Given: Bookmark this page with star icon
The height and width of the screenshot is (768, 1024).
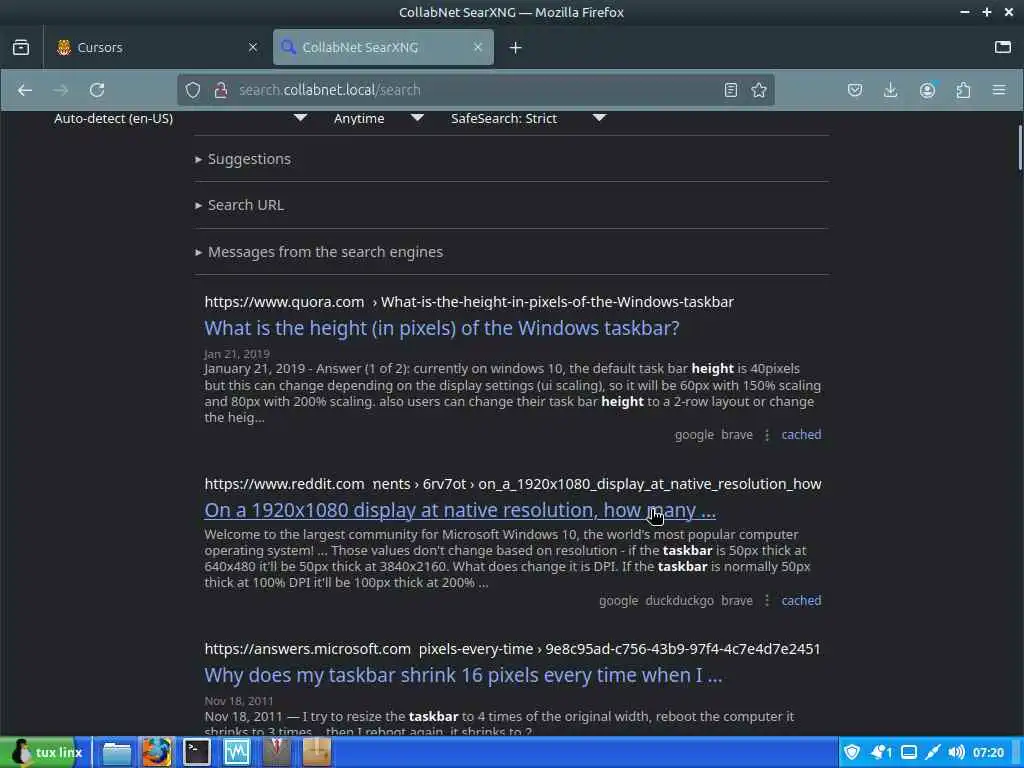Looking at the screenshot, I should (x=759, y=90).
